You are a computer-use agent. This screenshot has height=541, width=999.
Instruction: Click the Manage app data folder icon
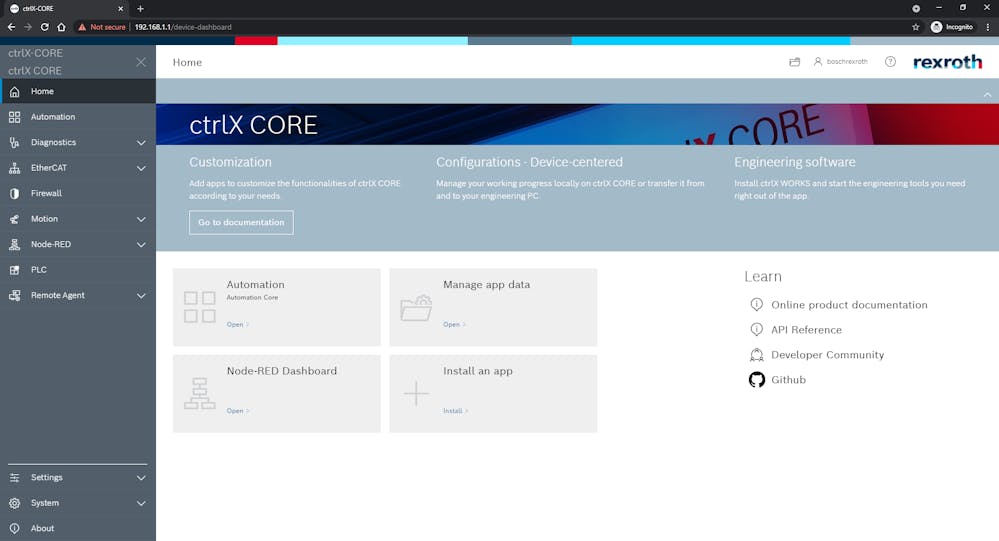click(x=416, y=308)
